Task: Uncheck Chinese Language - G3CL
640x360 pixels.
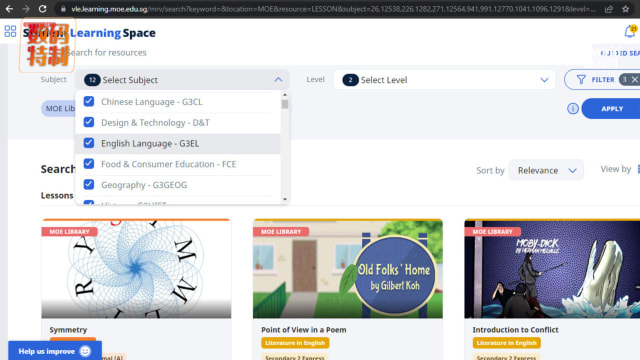Action: pos(89,101)
